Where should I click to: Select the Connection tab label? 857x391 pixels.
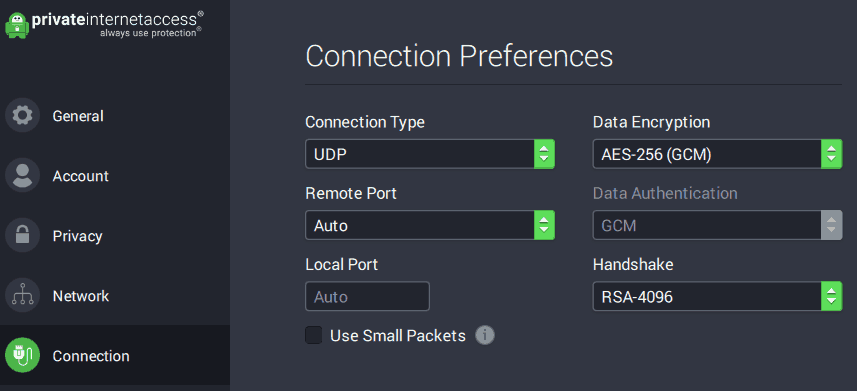tap(91, 356)
